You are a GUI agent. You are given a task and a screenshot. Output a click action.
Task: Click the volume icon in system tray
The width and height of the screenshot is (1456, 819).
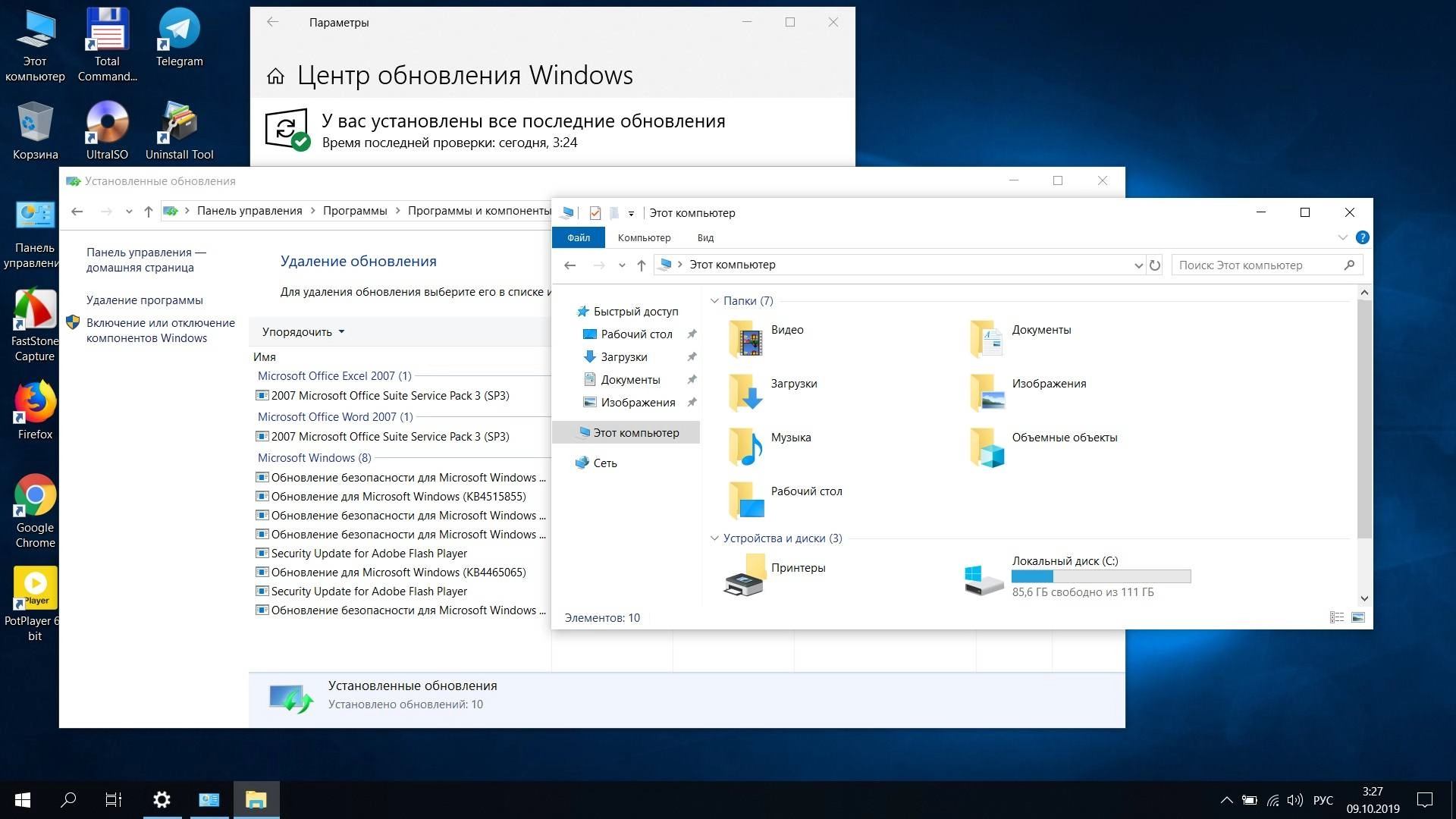[x=1295, y=799]
